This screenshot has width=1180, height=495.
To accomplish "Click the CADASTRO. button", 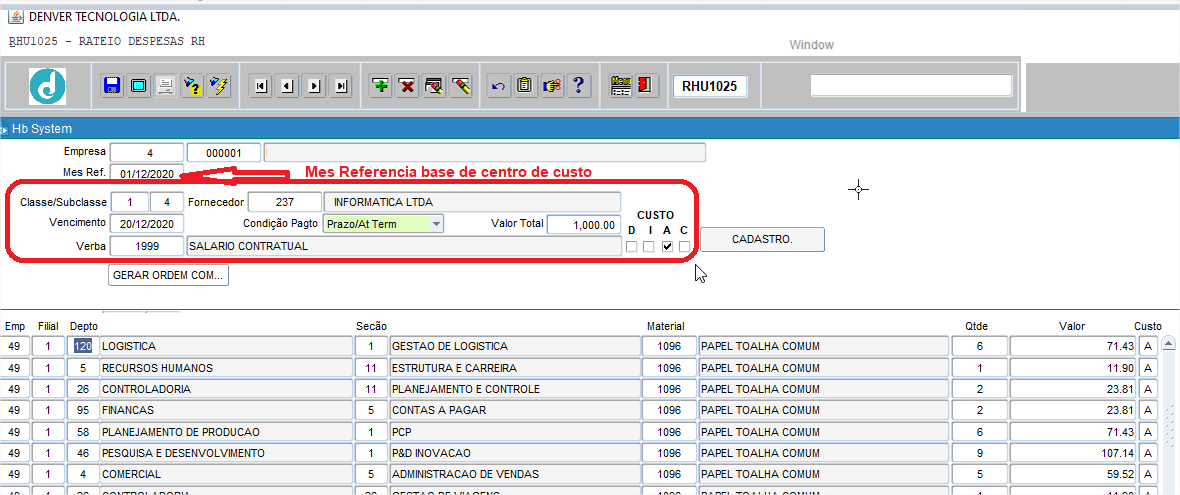I will (x=762, y=239).
